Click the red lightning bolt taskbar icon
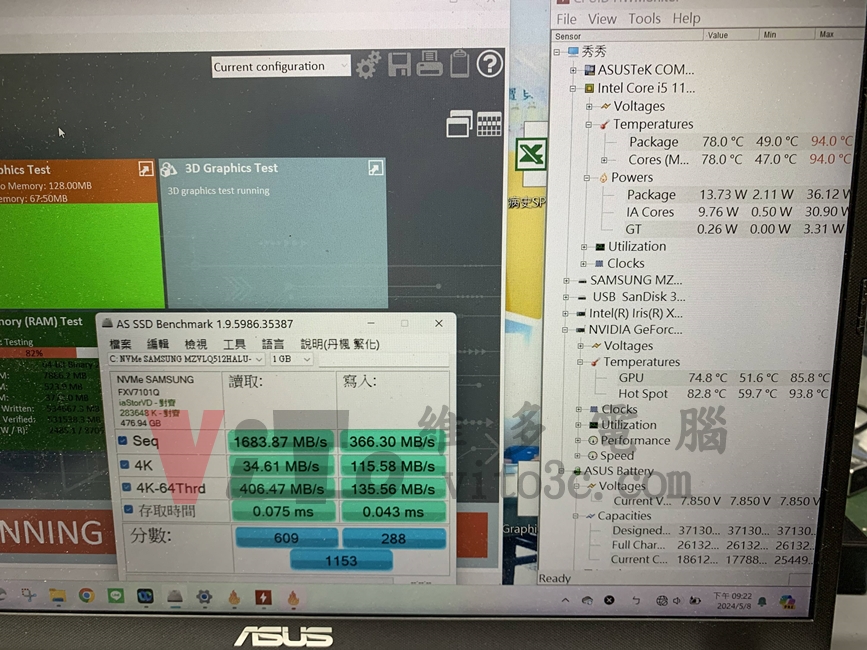Image resolution: width=867 pixels, height=650 pixels. point(263,597)
